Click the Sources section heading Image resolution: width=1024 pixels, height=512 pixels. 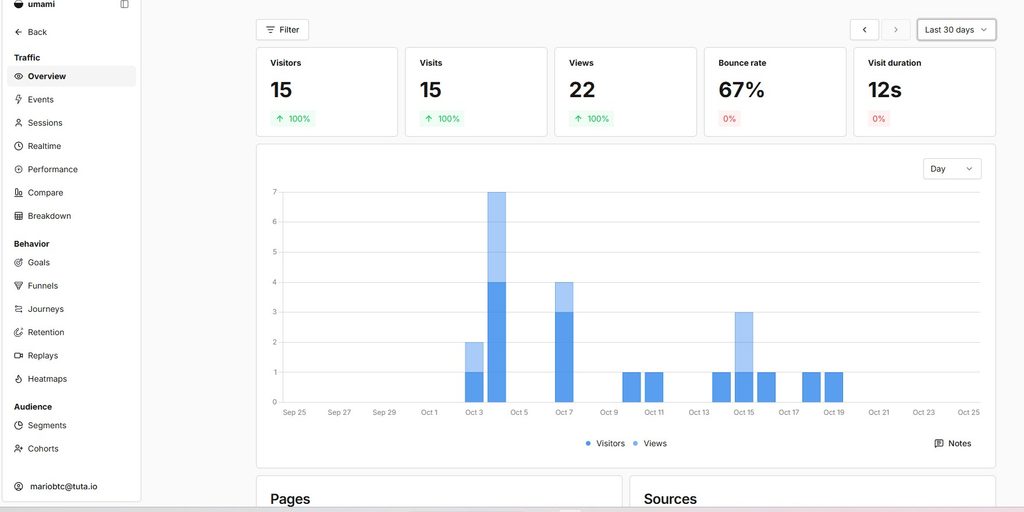(670, 500)
